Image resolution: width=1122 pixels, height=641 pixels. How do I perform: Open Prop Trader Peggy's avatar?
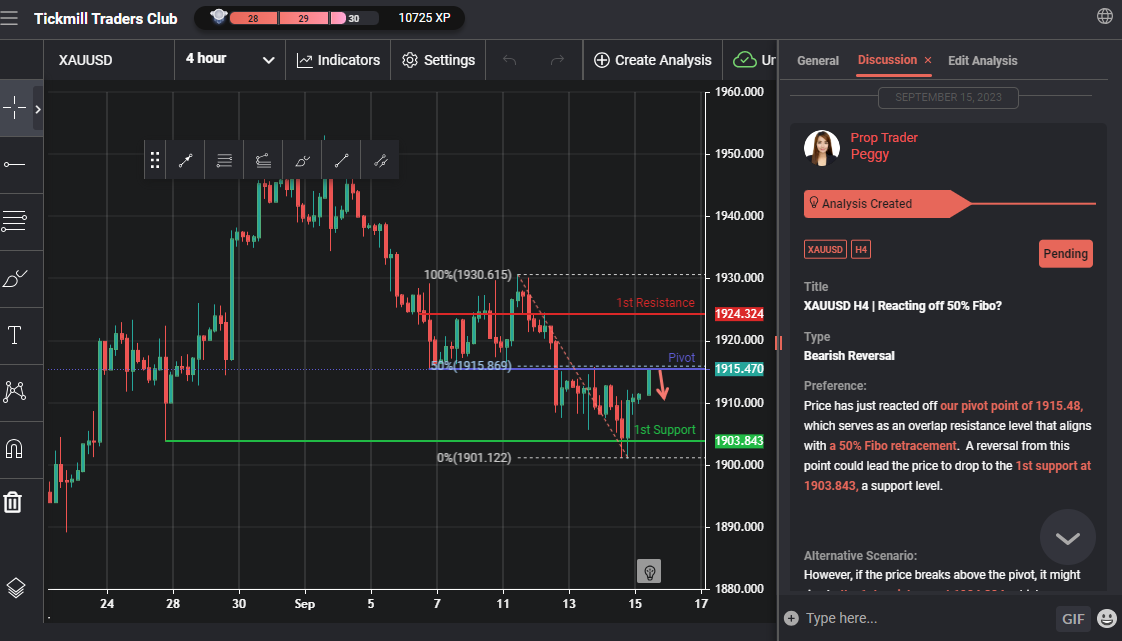tap(821, 147)
